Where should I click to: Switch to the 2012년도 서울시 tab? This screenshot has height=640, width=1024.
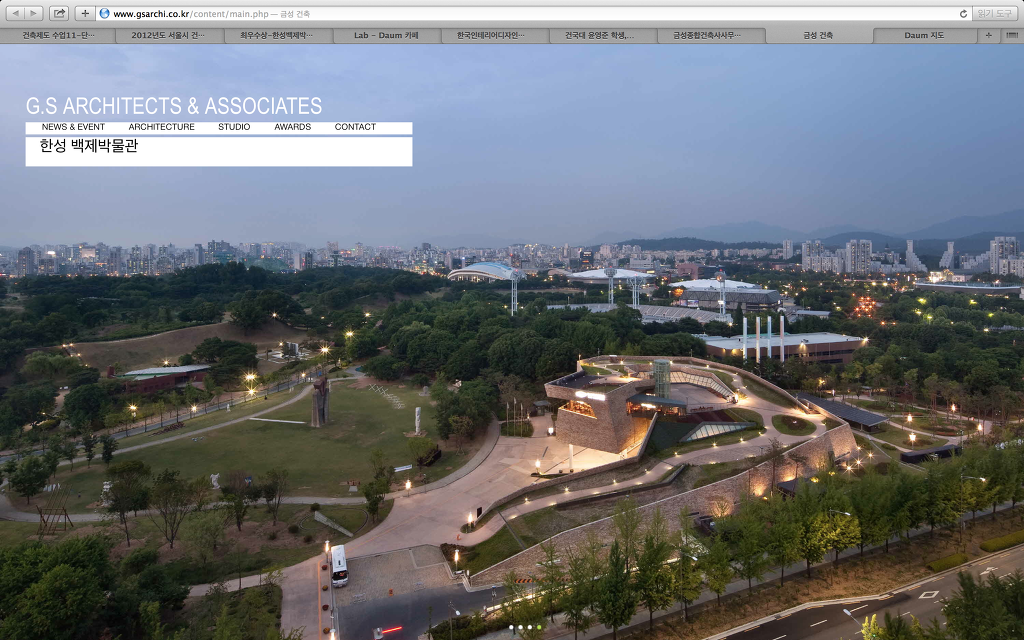point(168,35)
